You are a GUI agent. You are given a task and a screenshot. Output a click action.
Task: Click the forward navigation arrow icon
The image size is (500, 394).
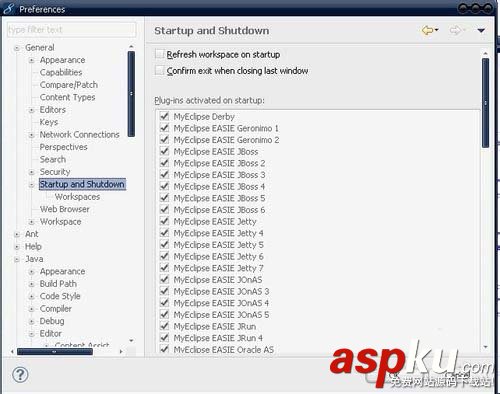click(455, 30)
